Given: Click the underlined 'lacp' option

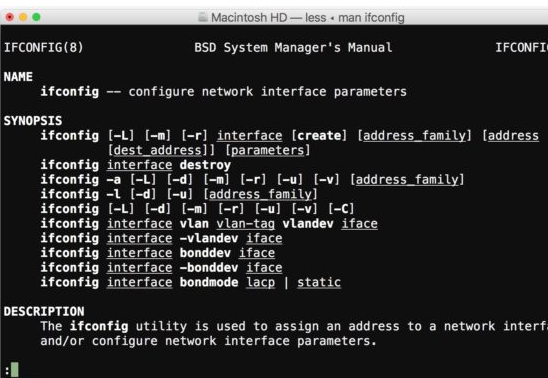Looking at the screenshot, I should (260, 282).
